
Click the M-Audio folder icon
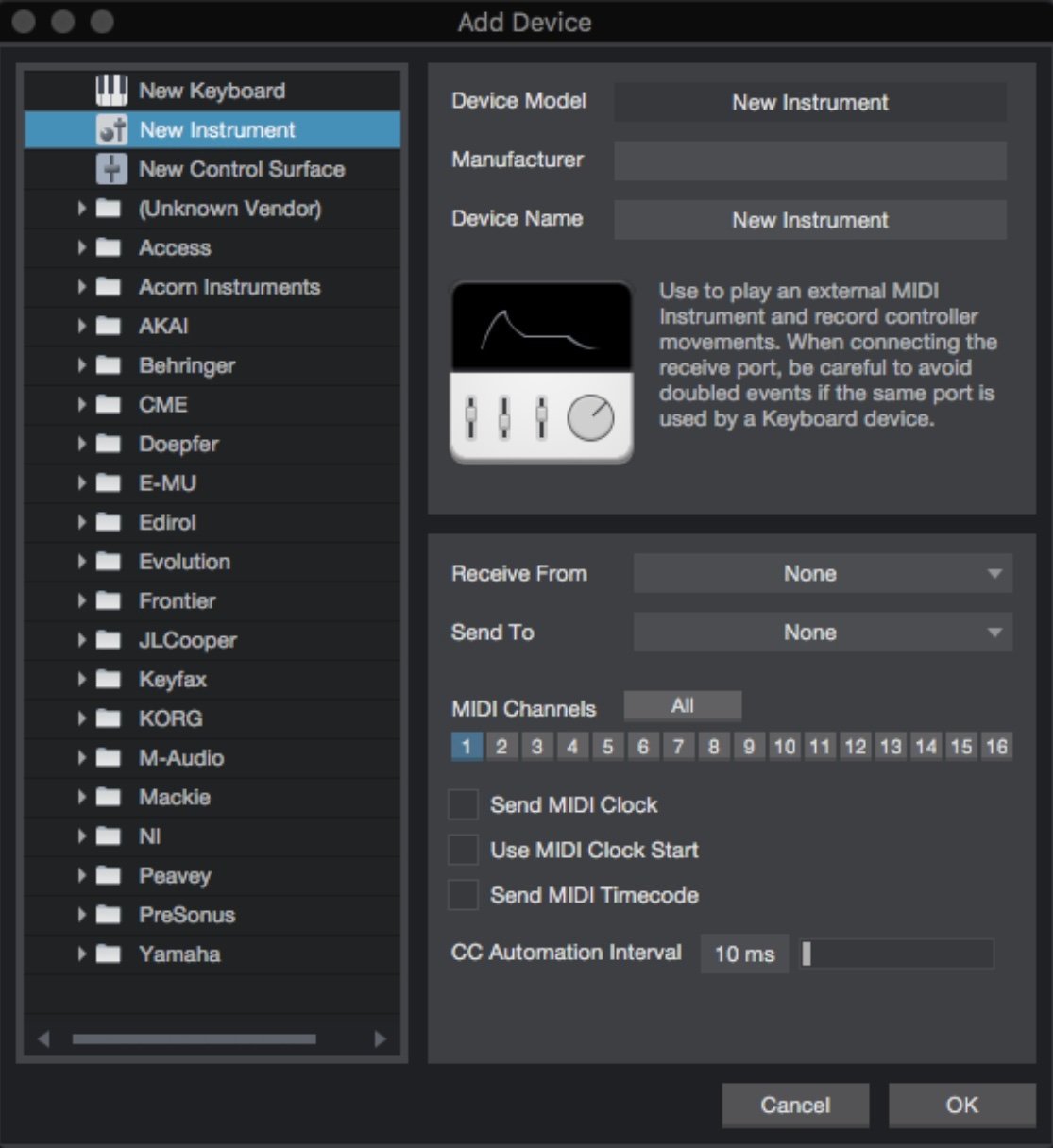[109, 758]
